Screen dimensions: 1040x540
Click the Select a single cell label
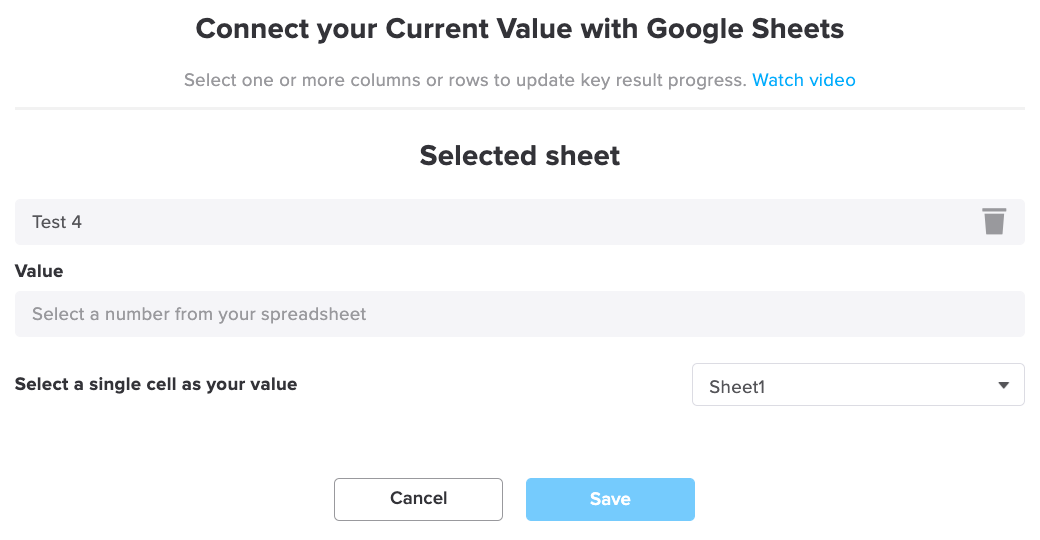[156, 384]
